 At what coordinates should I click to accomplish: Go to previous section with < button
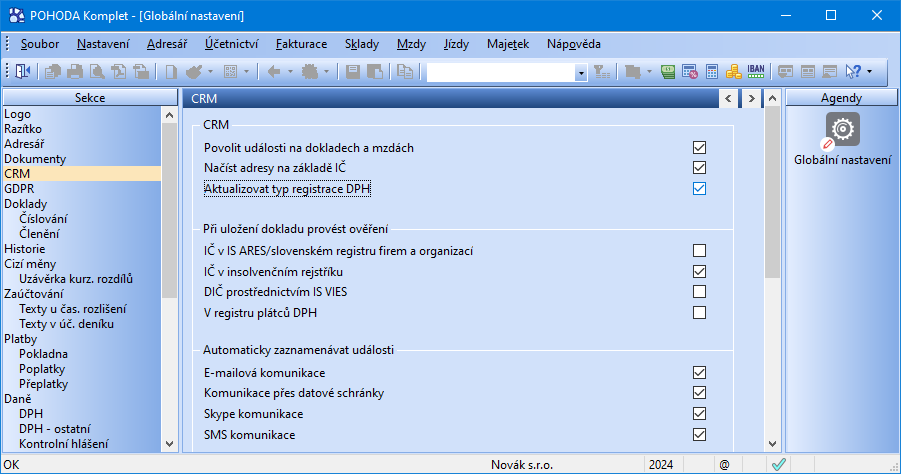pos(729,98)
